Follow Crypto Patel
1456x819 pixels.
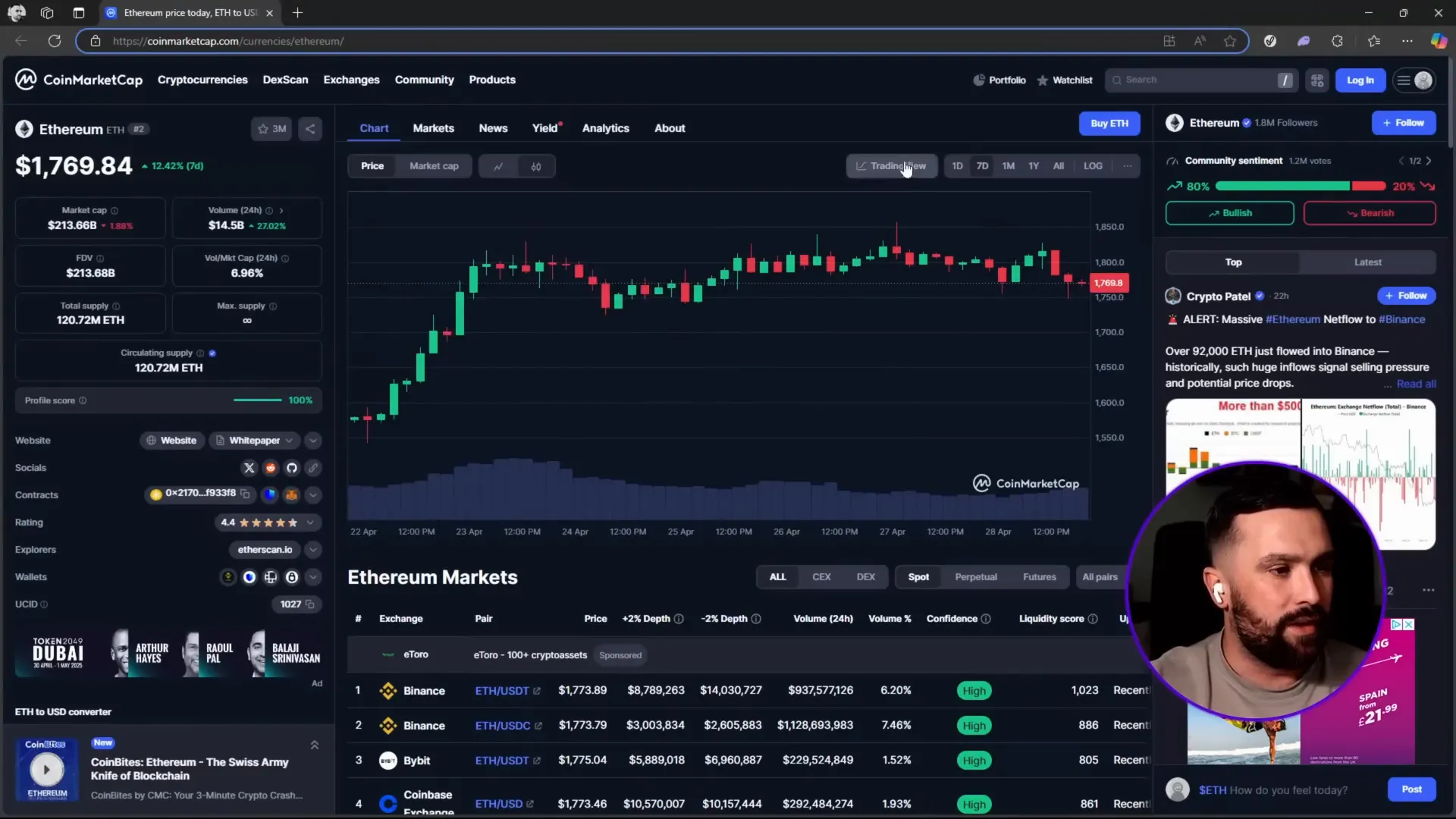point(1406,296)
